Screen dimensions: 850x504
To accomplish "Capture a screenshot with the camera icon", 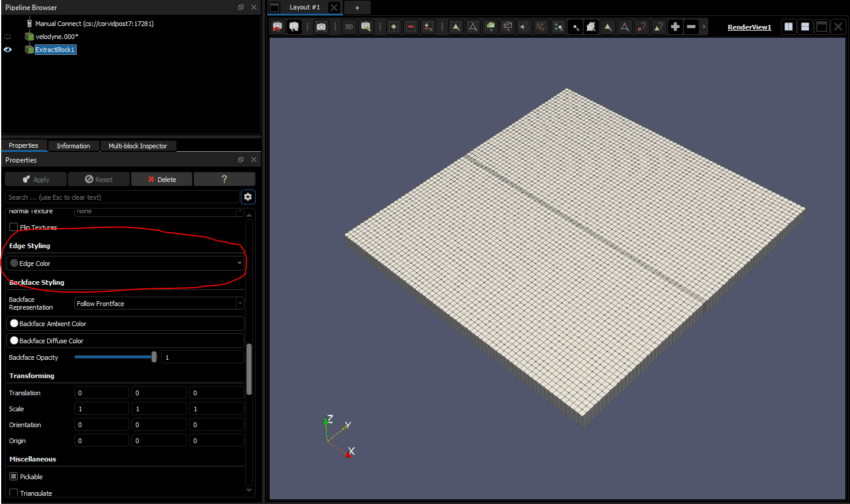I will click(321, 27).
